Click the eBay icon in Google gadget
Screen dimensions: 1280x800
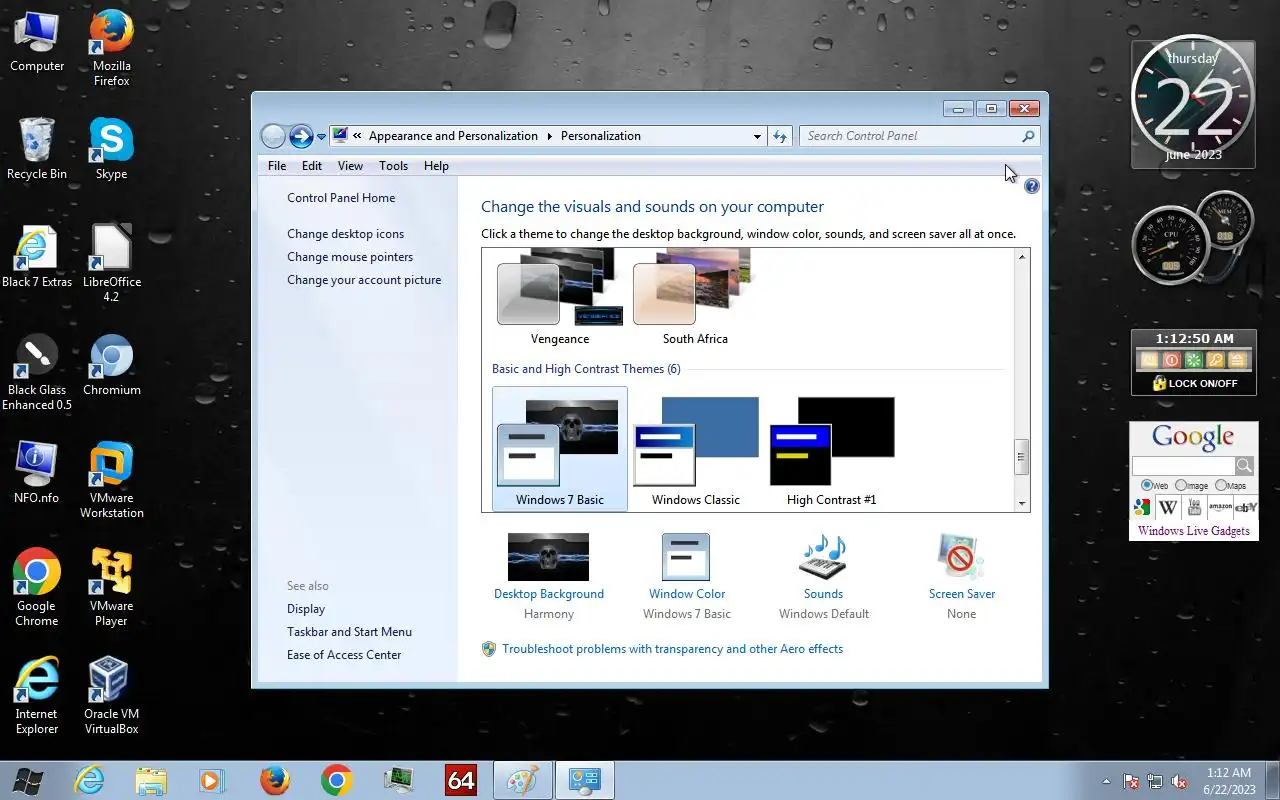1246,507
